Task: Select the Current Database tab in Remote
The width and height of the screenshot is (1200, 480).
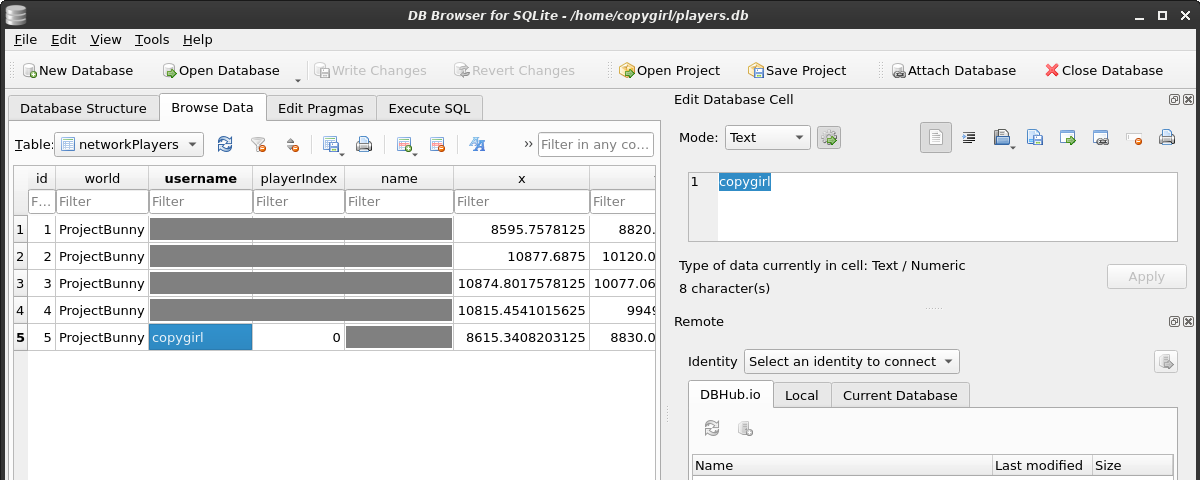Action: (900, 395)
